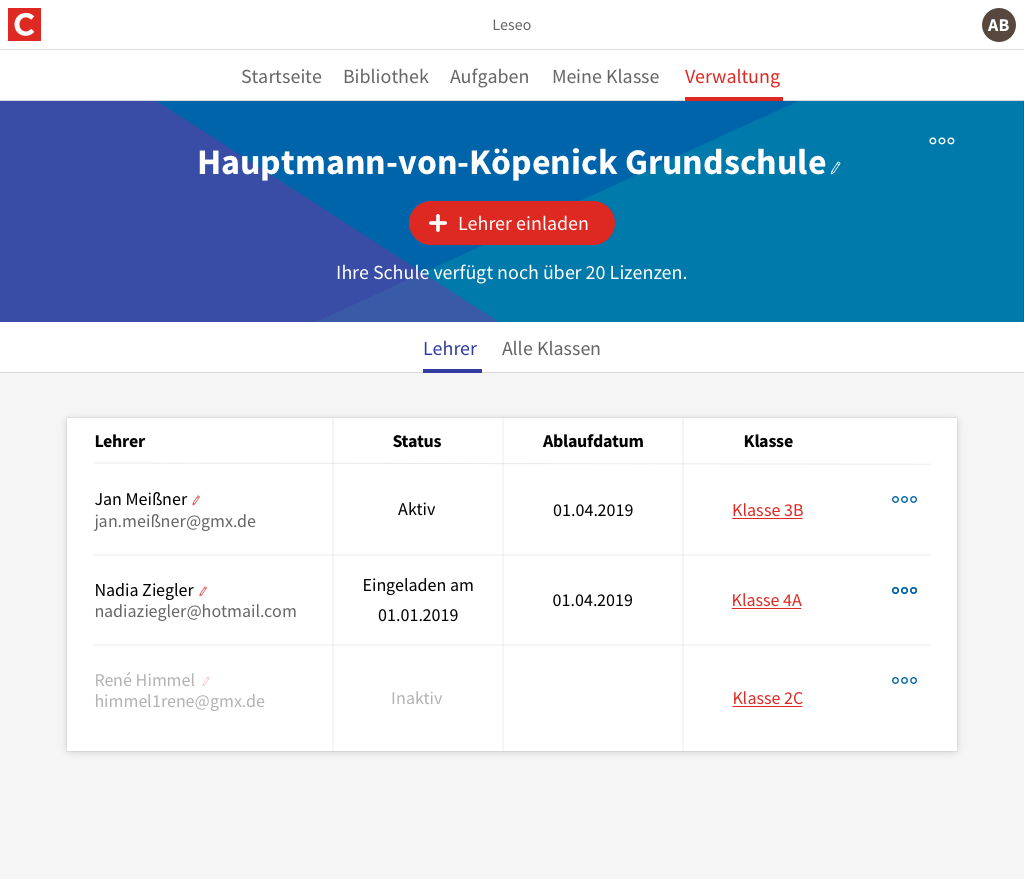The width and height of the screenshot is (1024, 879).
Task: Click the Inaktiv status cell
Action: coord(417,698)
